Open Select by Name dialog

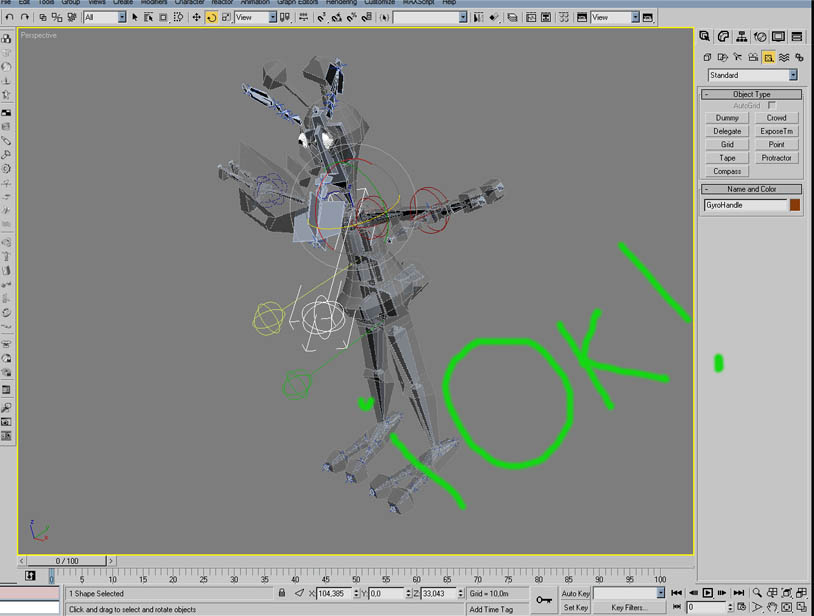click(148, 17)
